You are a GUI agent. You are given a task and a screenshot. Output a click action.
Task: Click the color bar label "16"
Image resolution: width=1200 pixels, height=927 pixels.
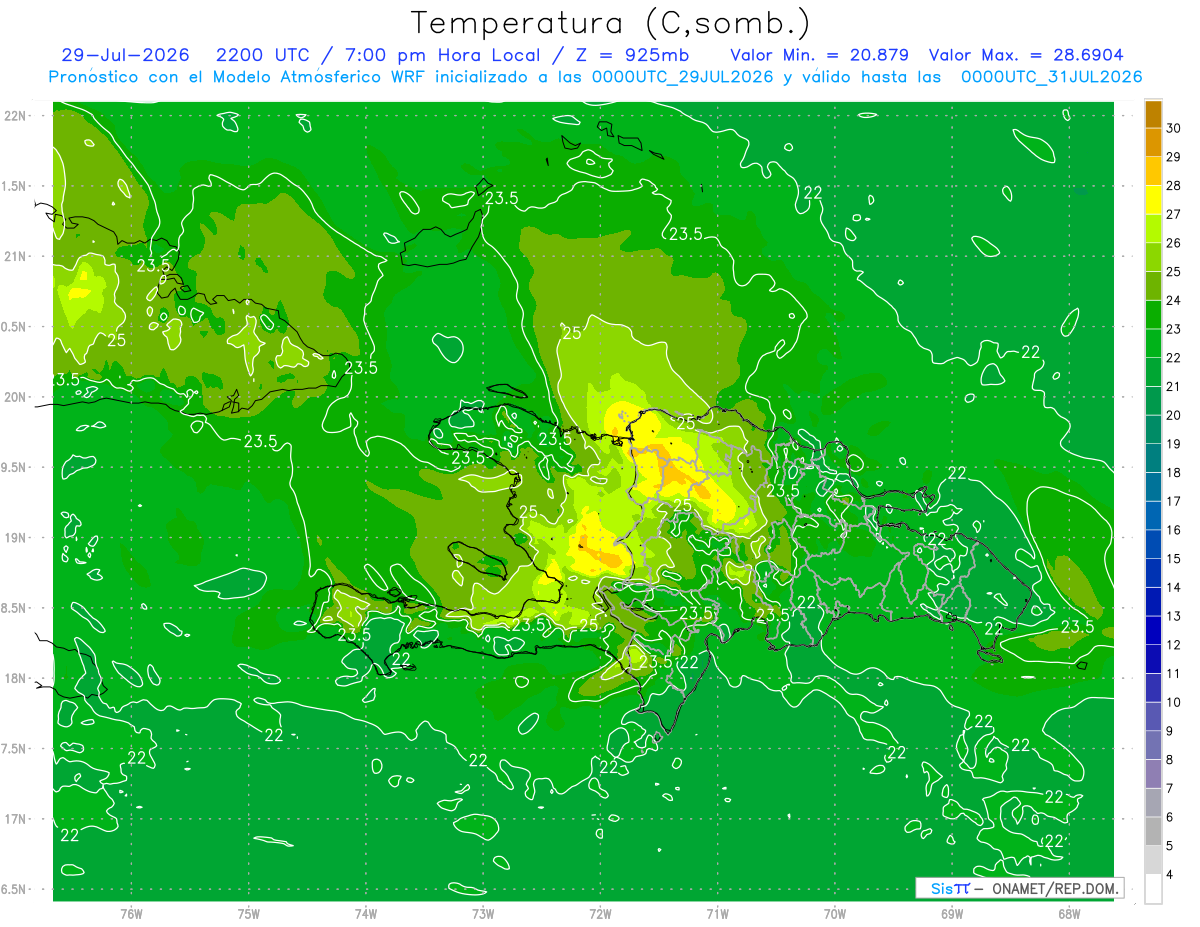1174,530
